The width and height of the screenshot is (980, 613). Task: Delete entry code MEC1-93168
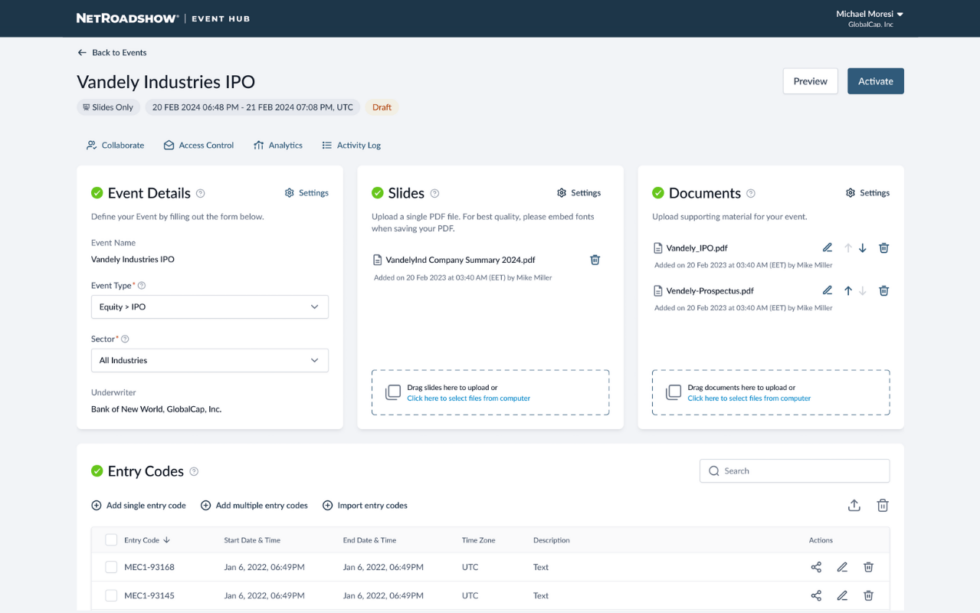coord(868,567)
